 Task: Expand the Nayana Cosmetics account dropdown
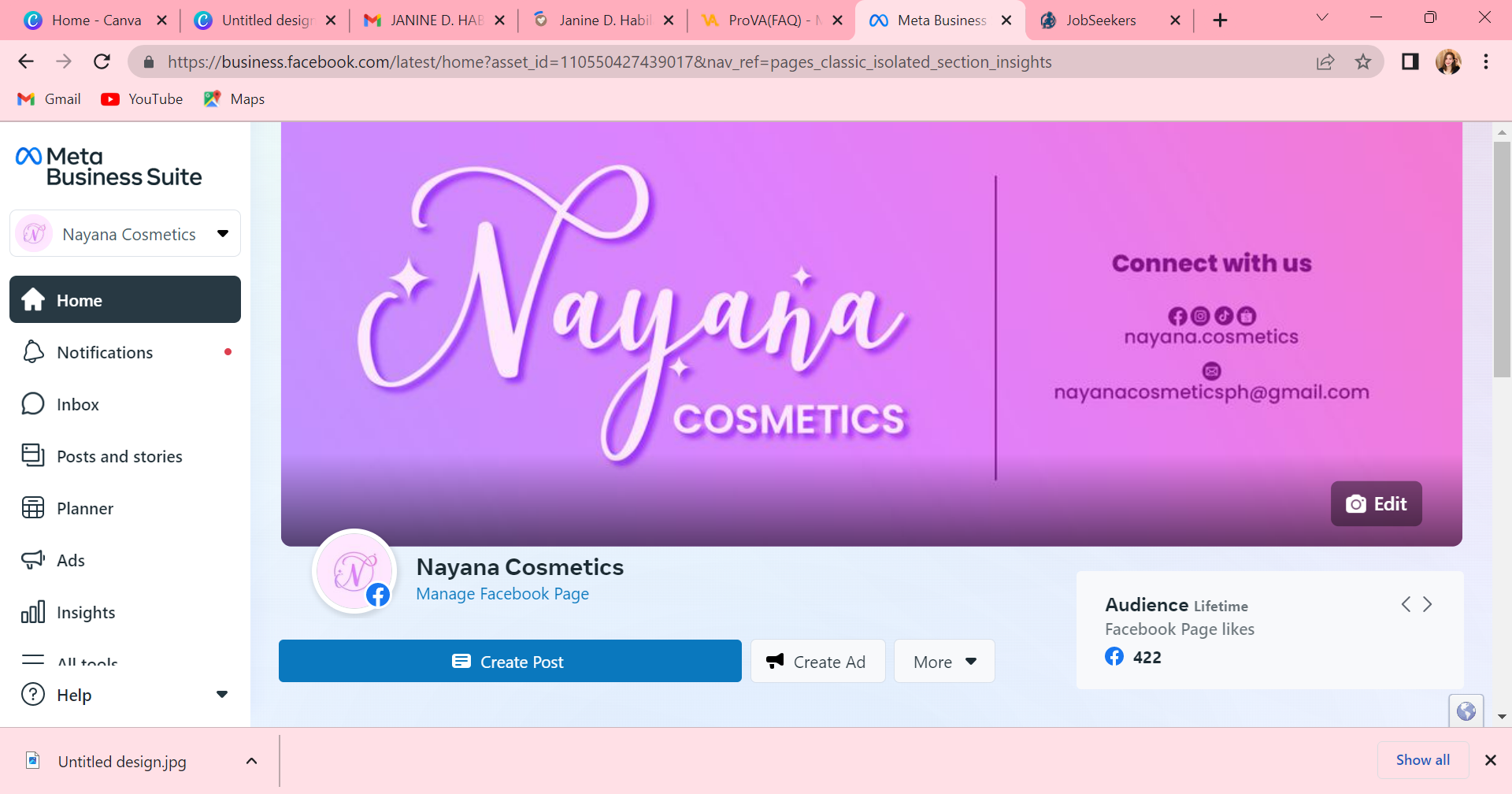pyautogui.click(x=223, y=233)
